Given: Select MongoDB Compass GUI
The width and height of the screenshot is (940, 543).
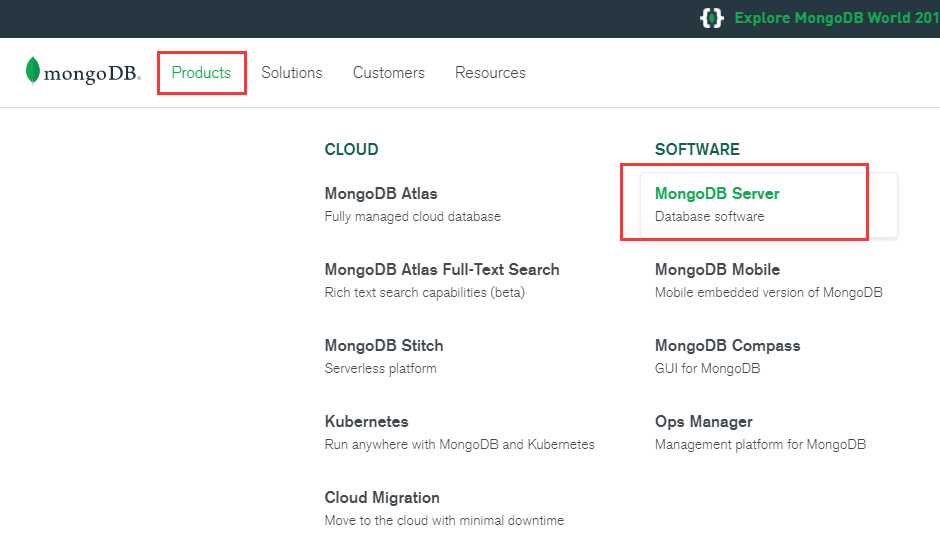Looking at the screenshot, I should [727, 346].
